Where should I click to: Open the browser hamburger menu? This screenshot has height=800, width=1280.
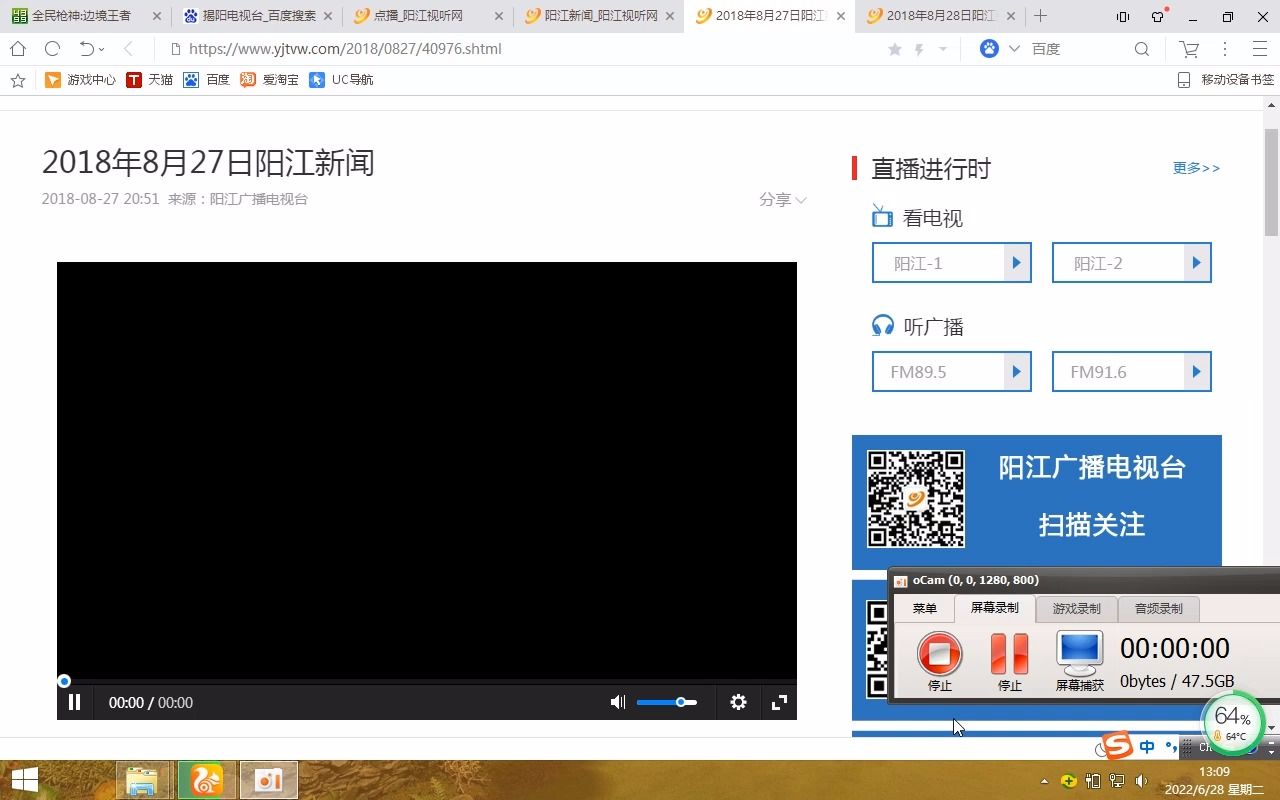[x=1260, y=49]
